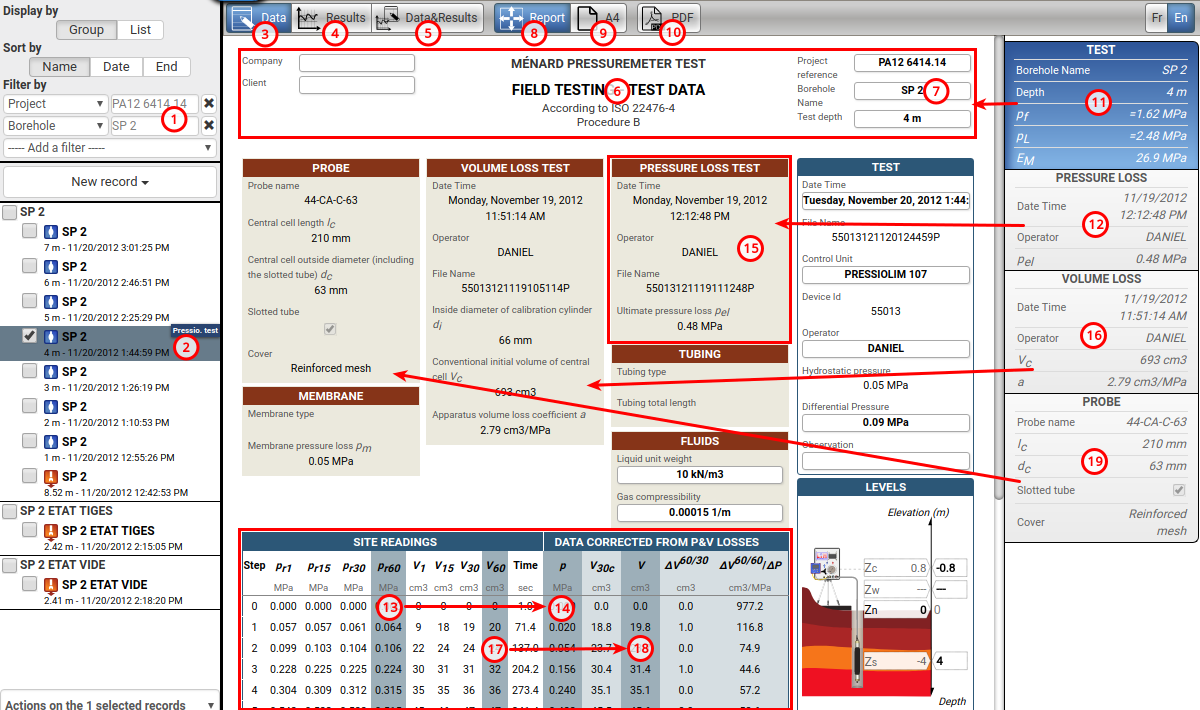Switch to the Results chart view
Screen dimensions: 1200x710
(x=332, y=18)
